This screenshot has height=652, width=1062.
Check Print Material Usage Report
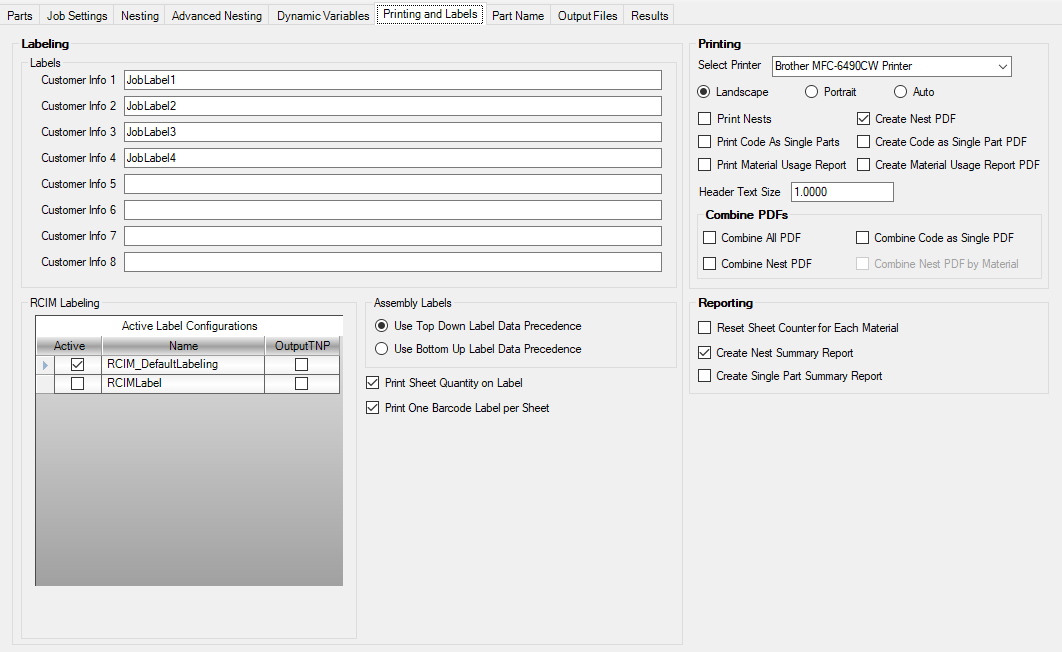[x=705, y=165]
